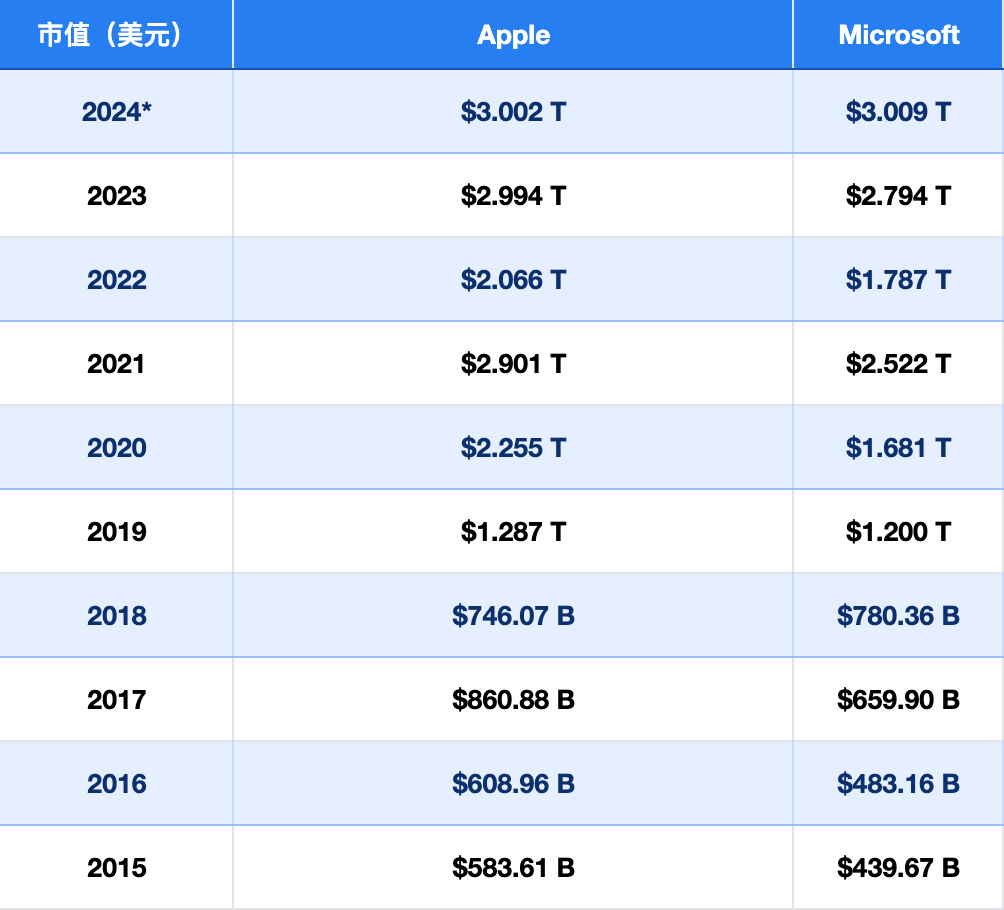Click Apple value $2.066 T
Screen dimensions: 1004x910
tap(513, 279)
